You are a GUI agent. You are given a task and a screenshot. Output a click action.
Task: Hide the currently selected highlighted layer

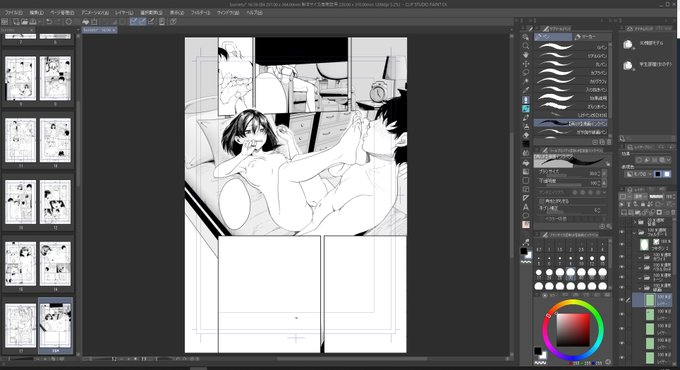[622, 300]
